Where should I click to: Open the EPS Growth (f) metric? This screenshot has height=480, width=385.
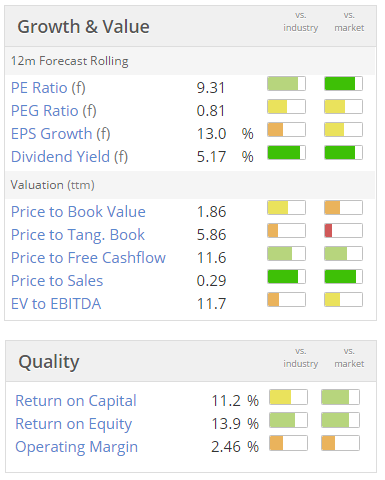[61, 134]
